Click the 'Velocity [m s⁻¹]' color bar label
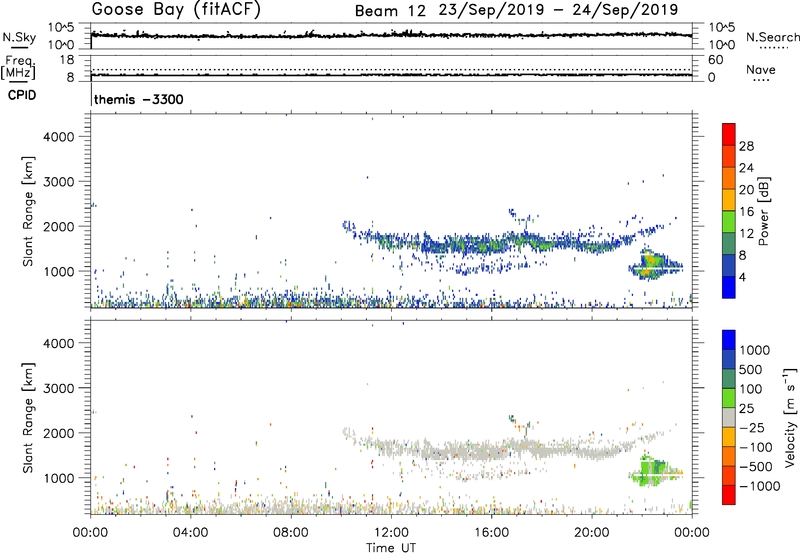800x554 pixels. 790,417
